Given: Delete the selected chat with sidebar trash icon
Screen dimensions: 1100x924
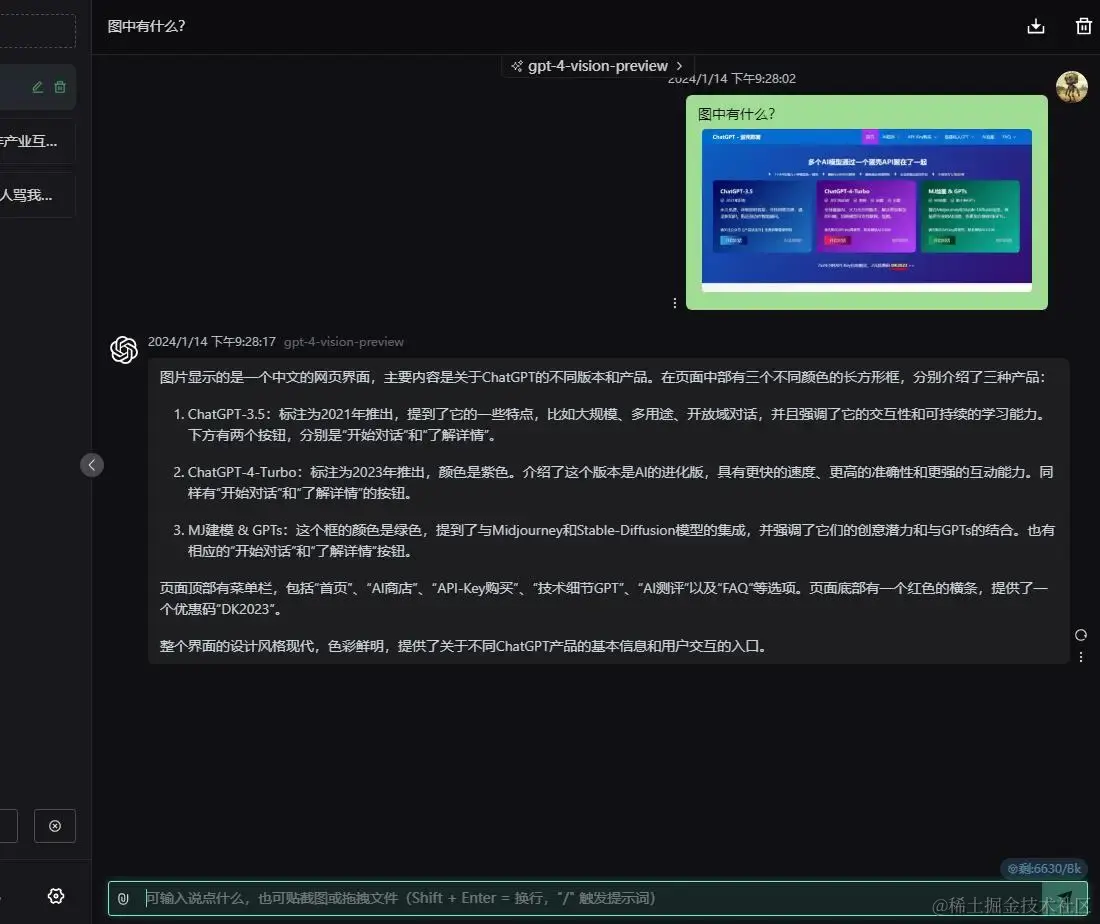Looking at the screenshot, I should pos(60,87).
